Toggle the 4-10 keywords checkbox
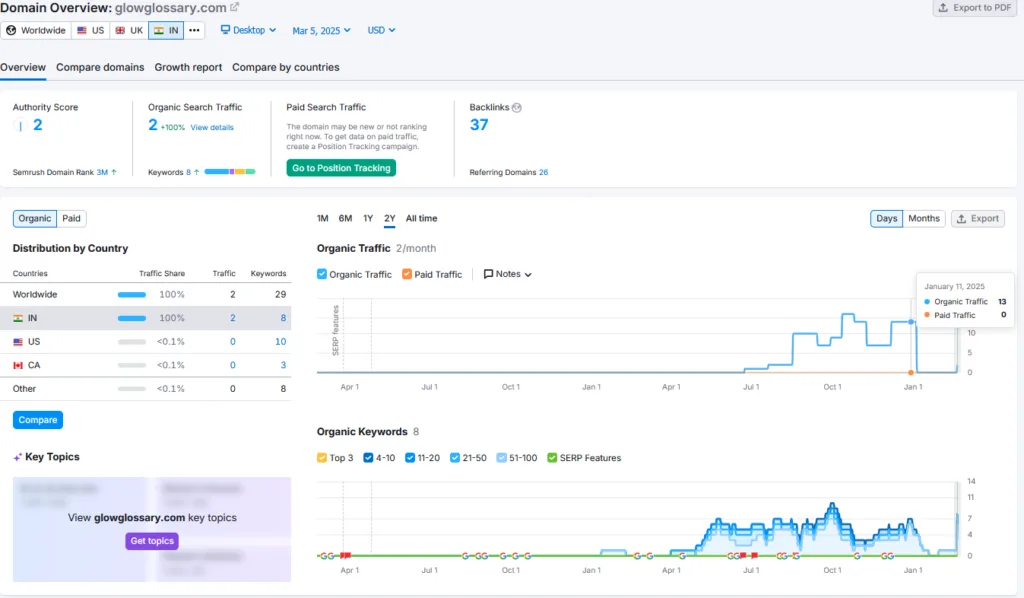This screenshot has height=598, width=1024. [368, 458]
